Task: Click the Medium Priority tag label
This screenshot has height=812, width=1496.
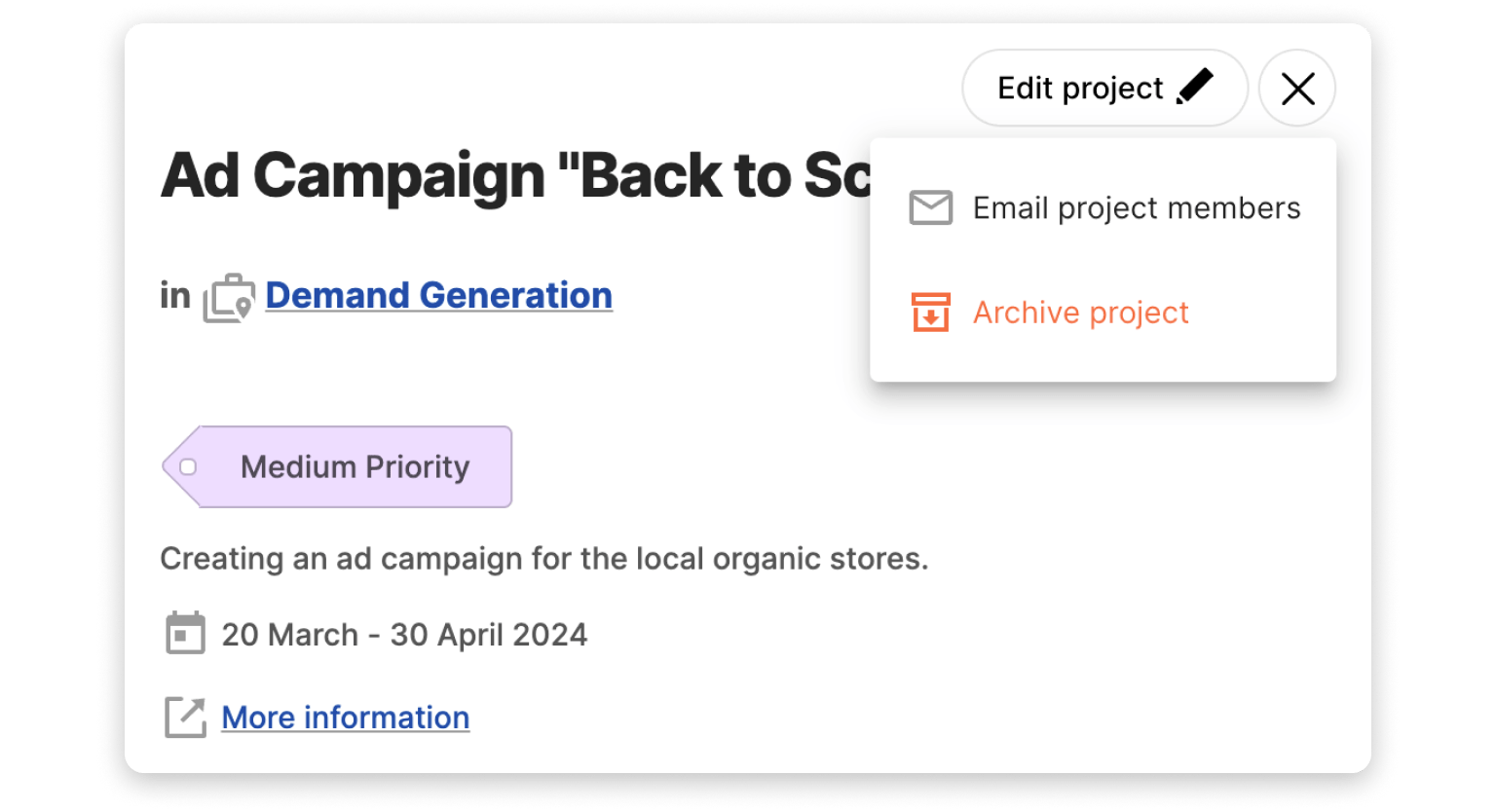Action: coord(355,467)
